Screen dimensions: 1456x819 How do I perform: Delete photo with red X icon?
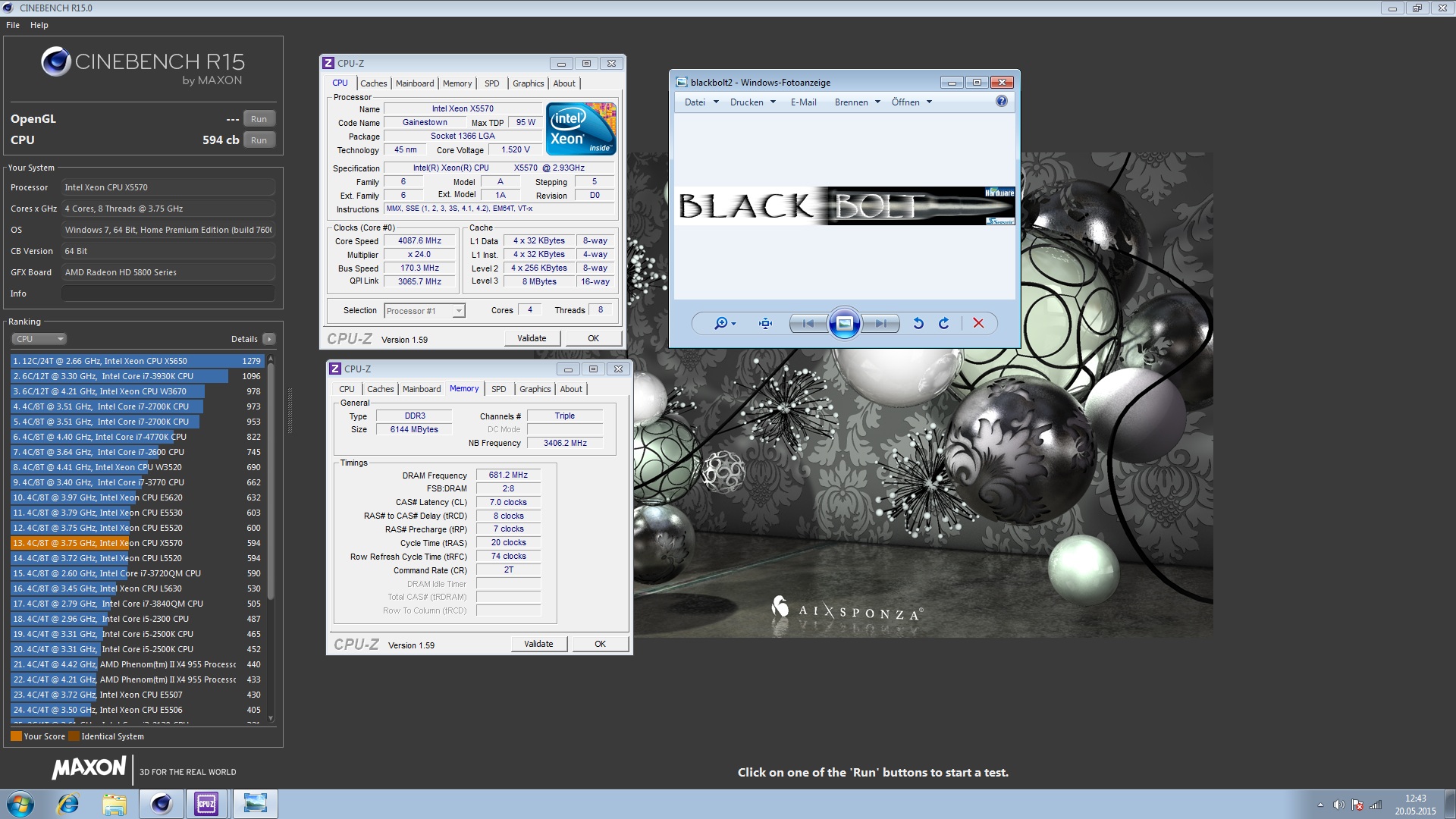coord(978,324)
